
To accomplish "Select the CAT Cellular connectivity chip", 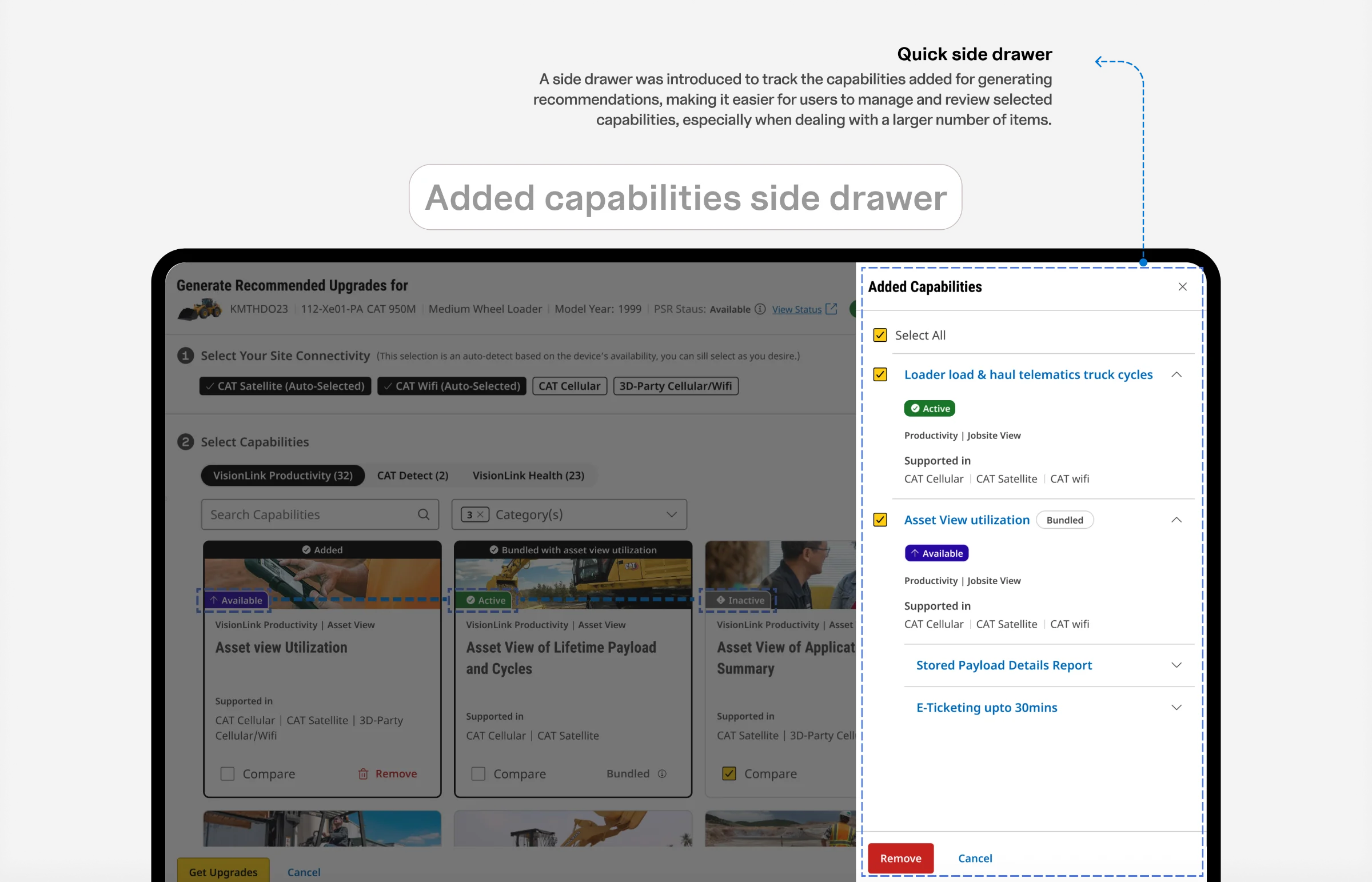I will pos(569,386).
